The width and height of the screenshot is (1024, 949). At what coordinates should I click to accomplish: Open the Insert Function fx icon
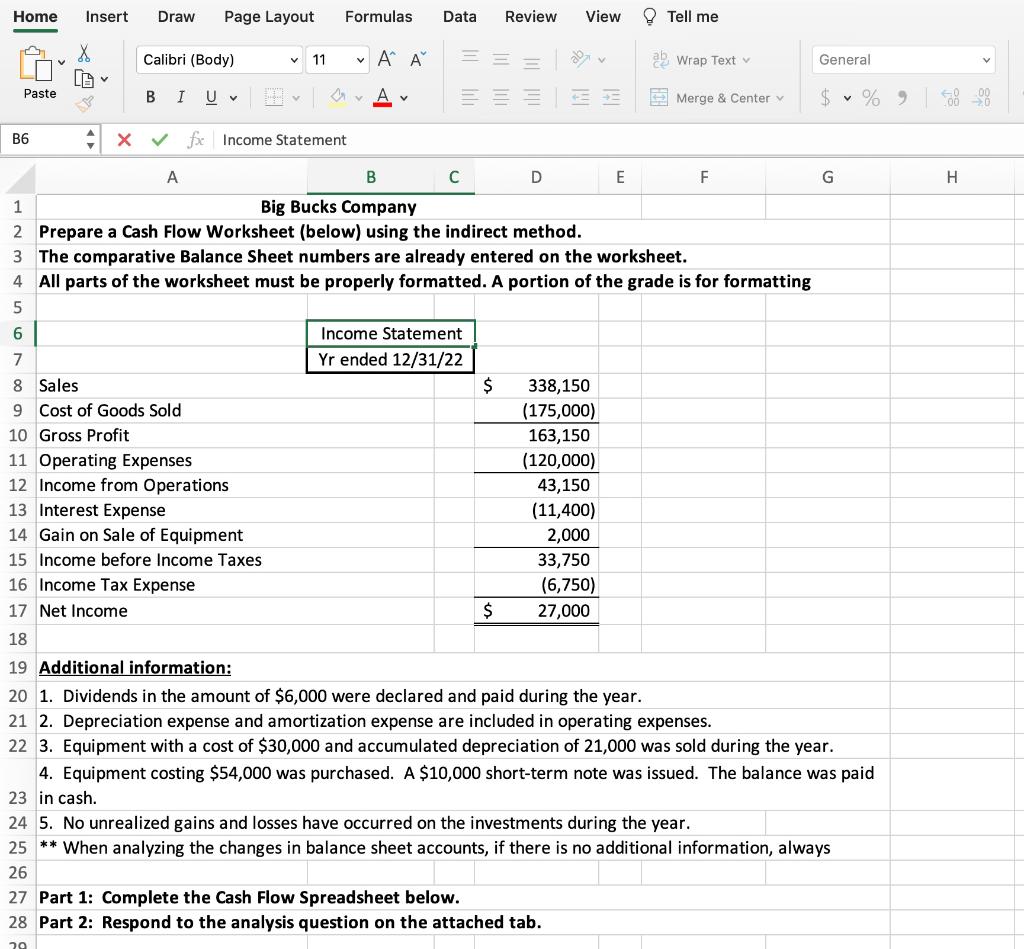tap(196, 140)
